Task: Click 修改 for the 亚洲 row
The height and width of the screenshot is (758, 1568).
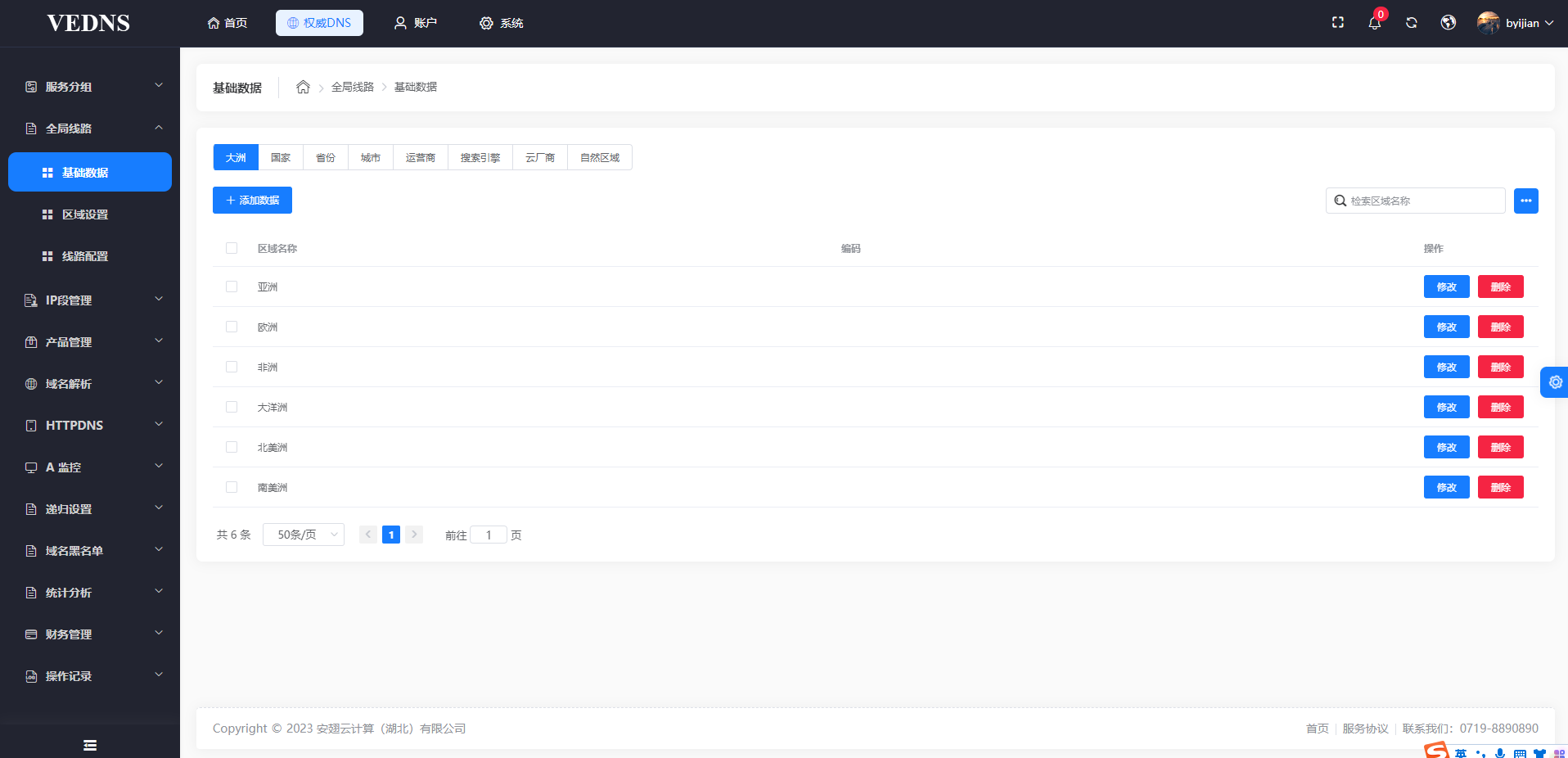Action: 1447,287
